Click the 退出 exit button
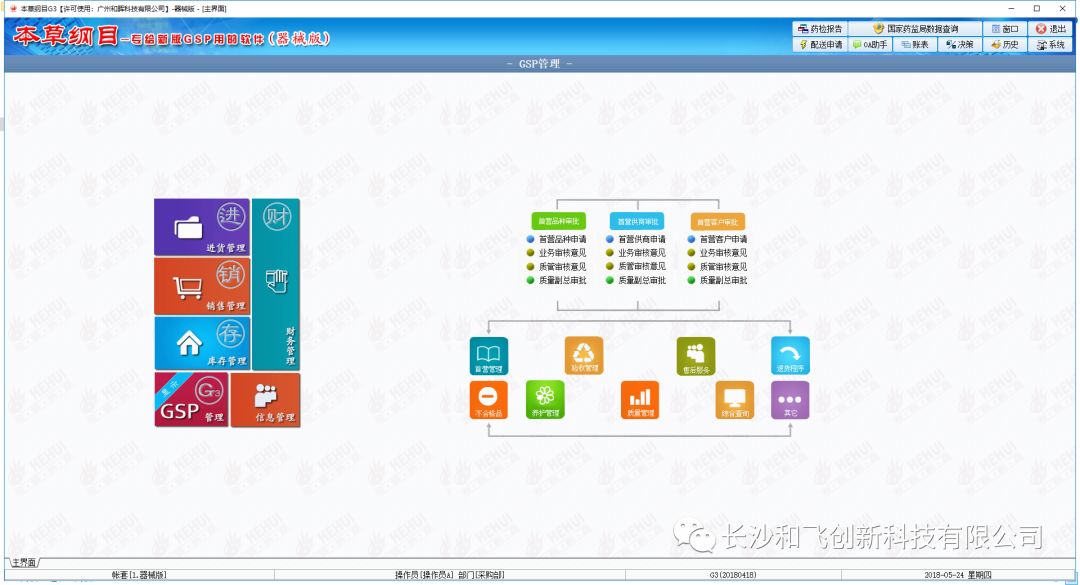This screenshot has width=1080, height=585. (1050, 29)
